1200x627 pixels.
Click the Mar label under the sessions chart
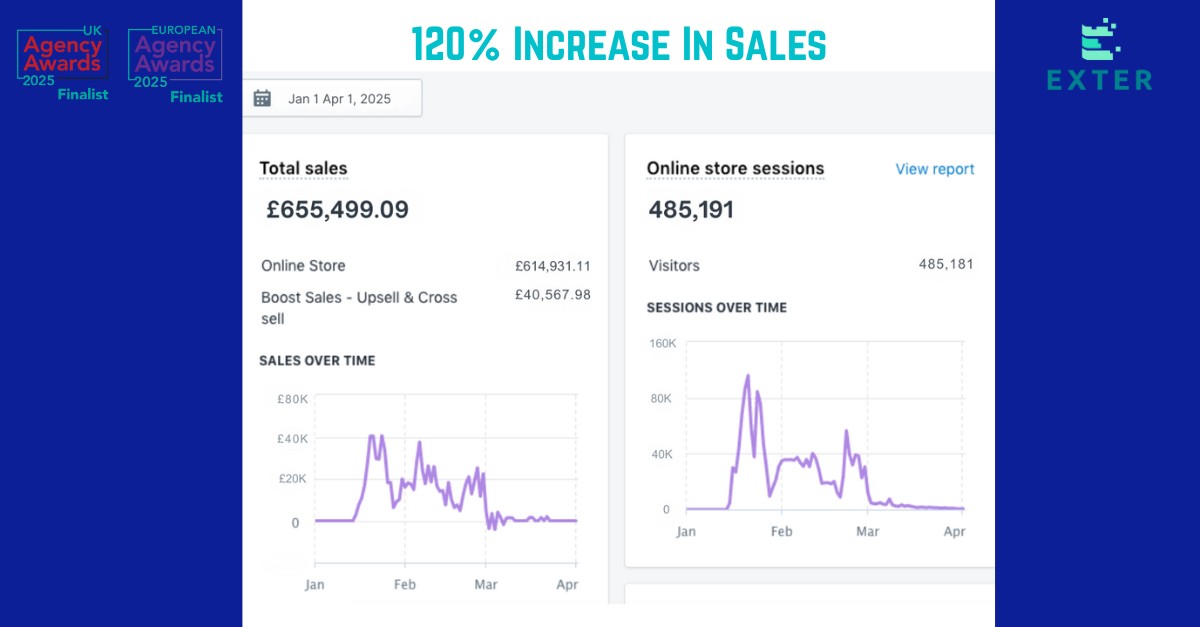[x=866, y=531]
